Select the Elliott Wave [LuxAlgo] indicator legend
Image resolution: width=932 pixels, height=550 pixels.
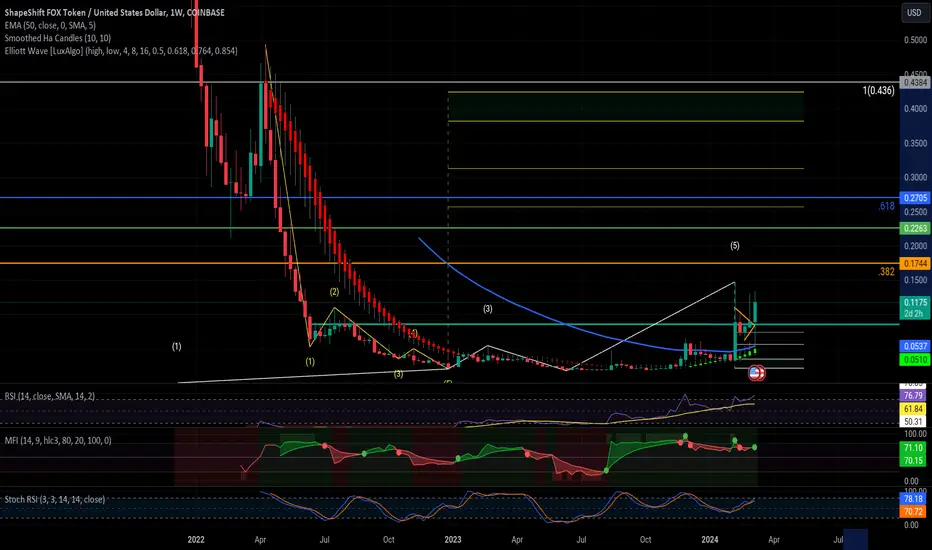click(x=121, y=51)
